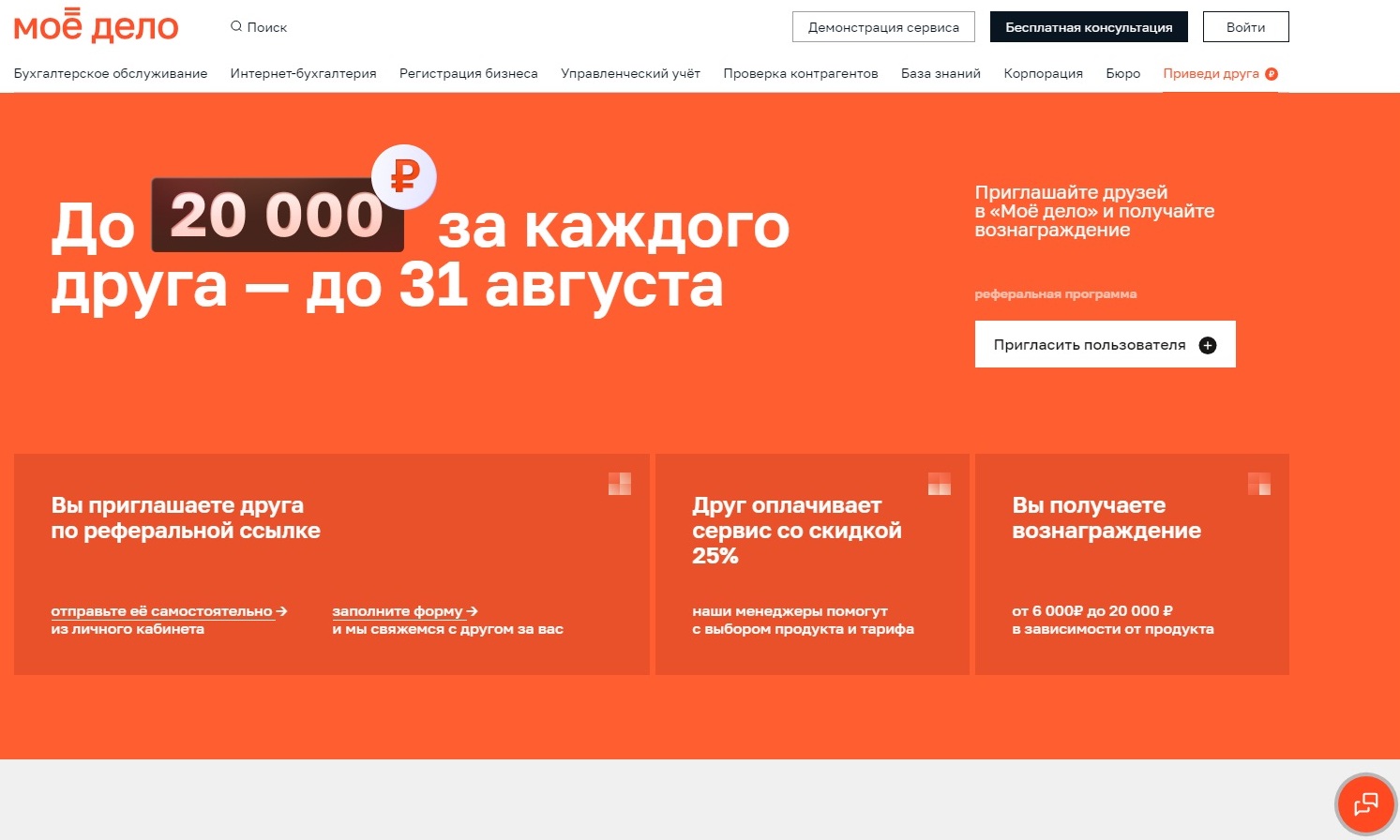Click the search magnifier icon
Image resolution: width=1400 pixels, height=840 pixels.
pyautogui.click(x=236, y=26)
